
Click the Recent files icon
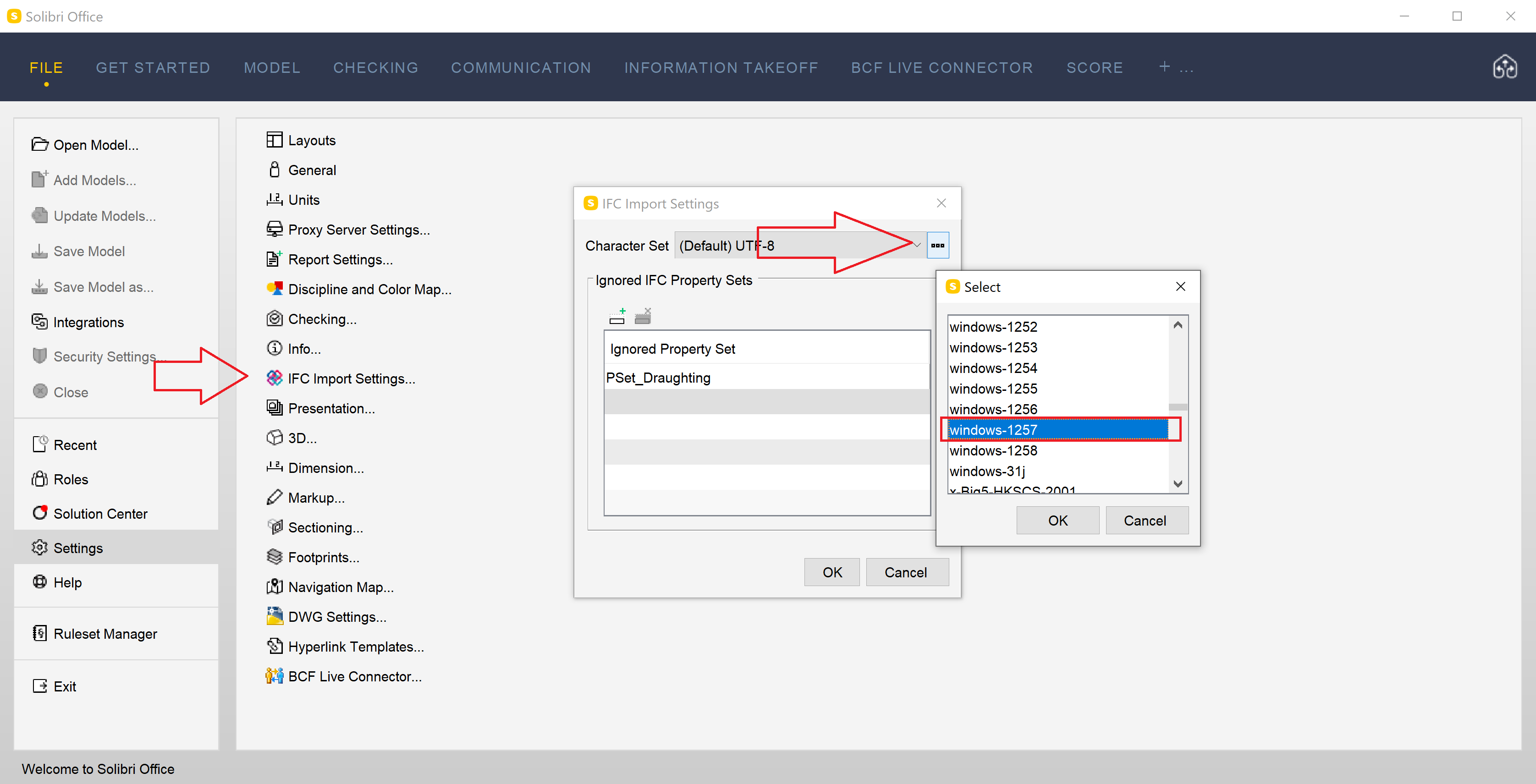point(39,444)
